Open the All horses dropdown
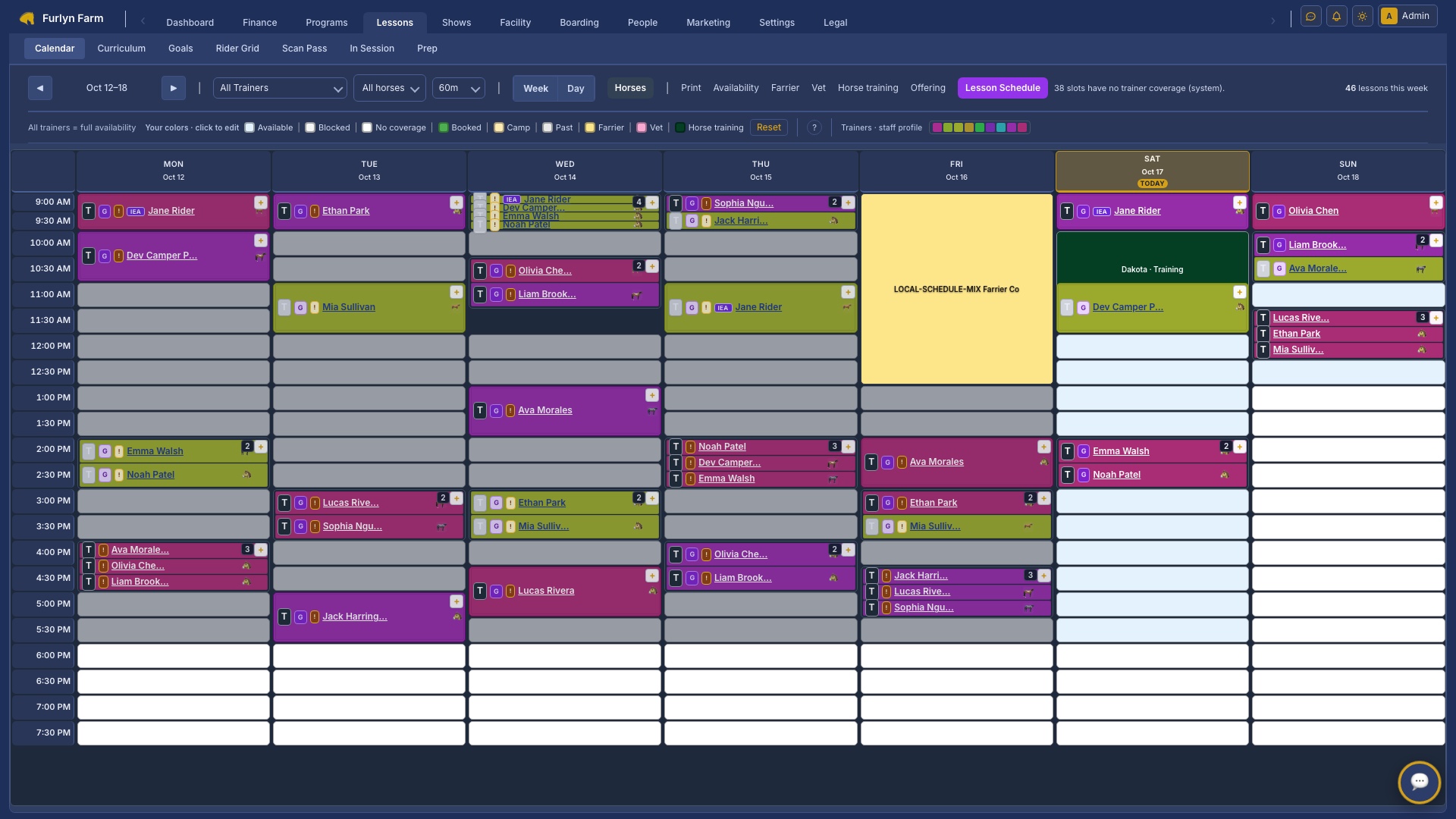 click(390, 88)
